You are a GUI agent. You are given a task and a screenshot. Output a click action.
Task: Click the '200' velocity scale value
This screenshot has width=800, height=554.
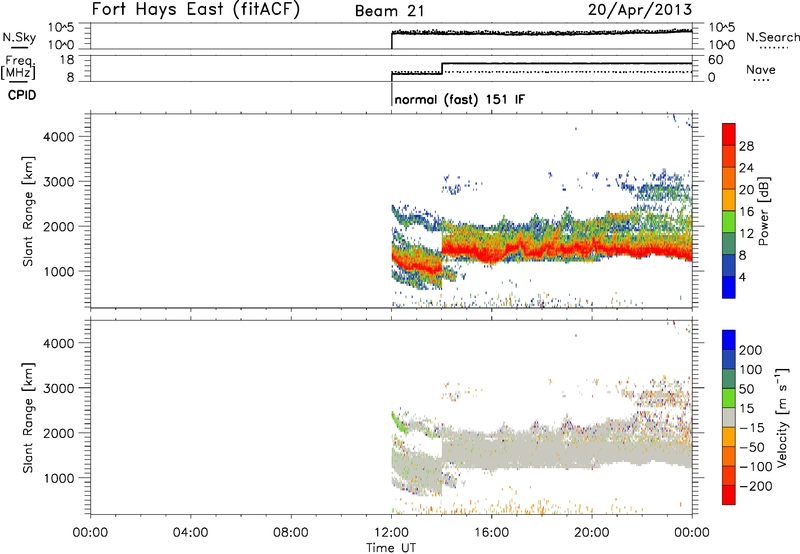tap(751, 350)
